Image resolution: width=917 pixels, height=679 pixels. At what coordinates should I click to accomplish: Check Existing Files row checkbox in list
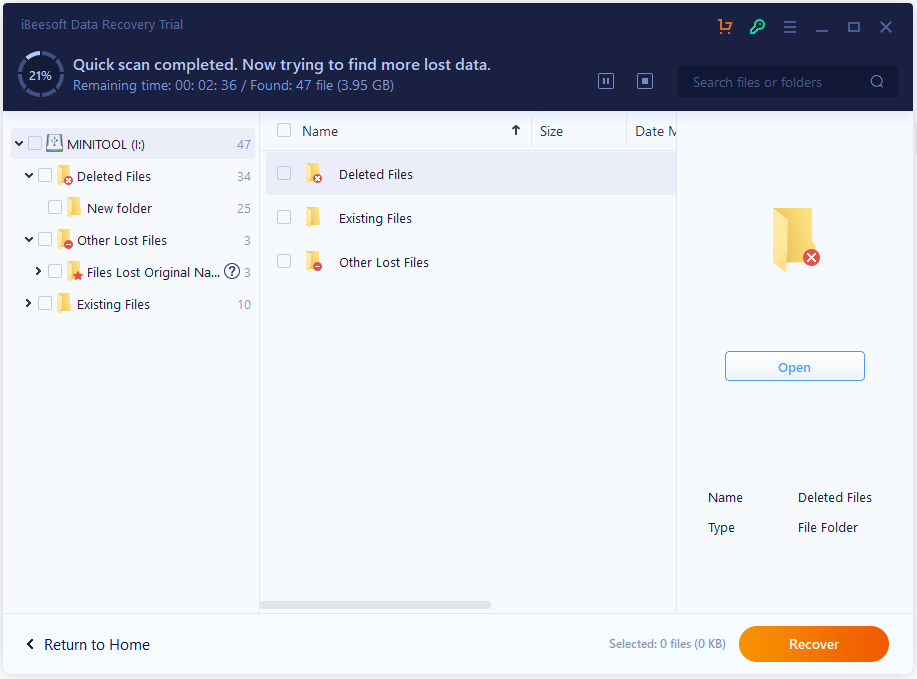(284, 217)
